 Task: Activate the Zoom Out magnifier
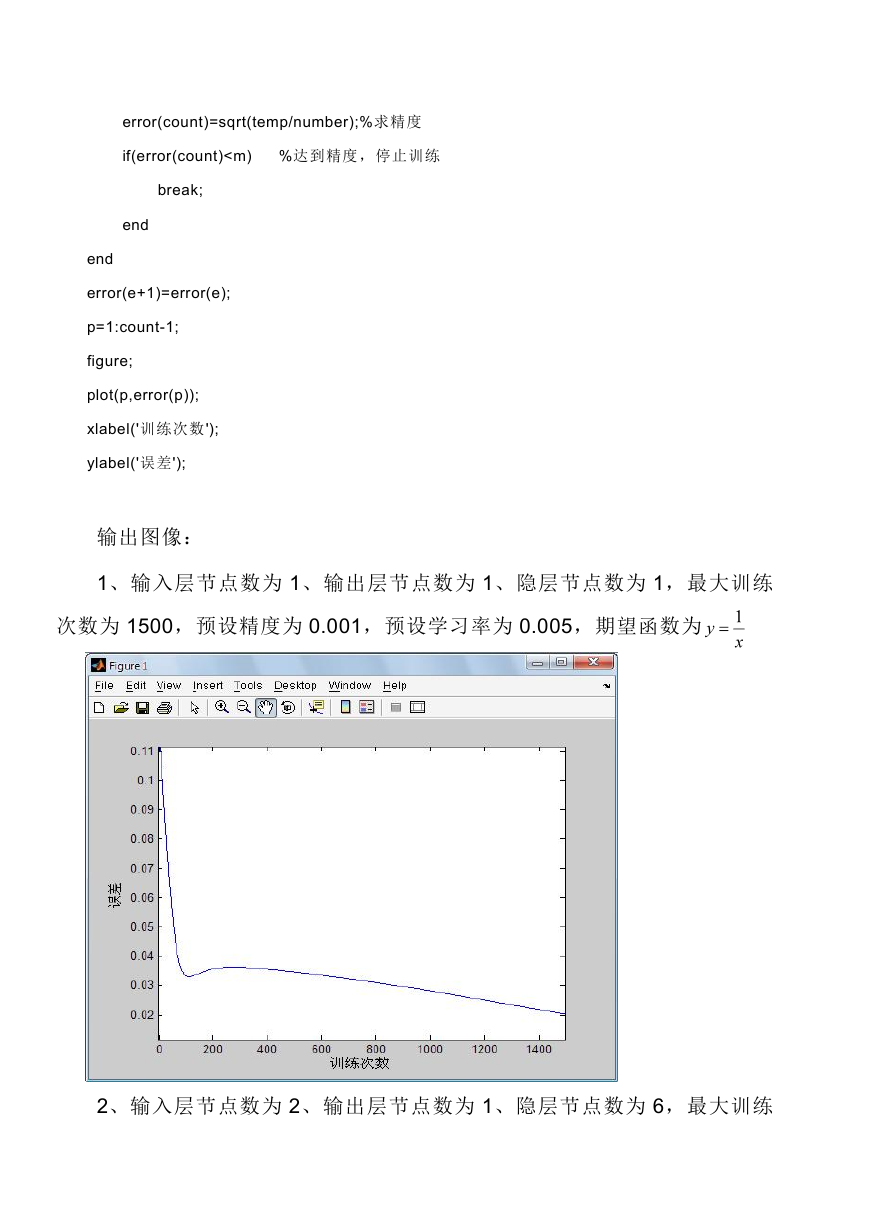click(x=244, y=707)
